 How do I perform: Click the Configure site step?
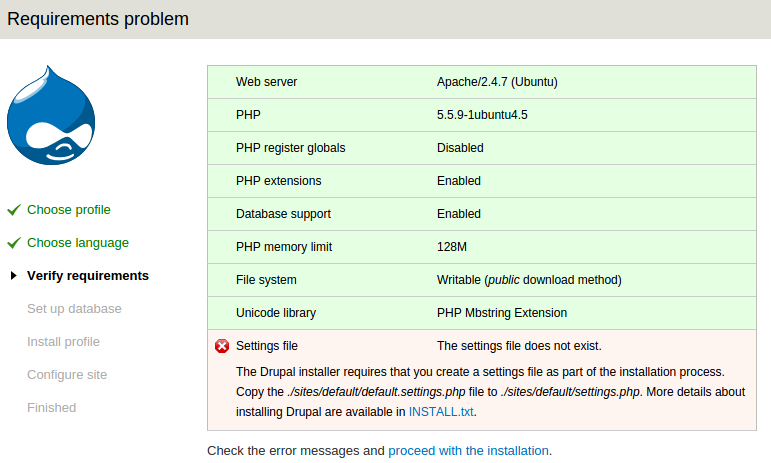click(x=67, y=375)
